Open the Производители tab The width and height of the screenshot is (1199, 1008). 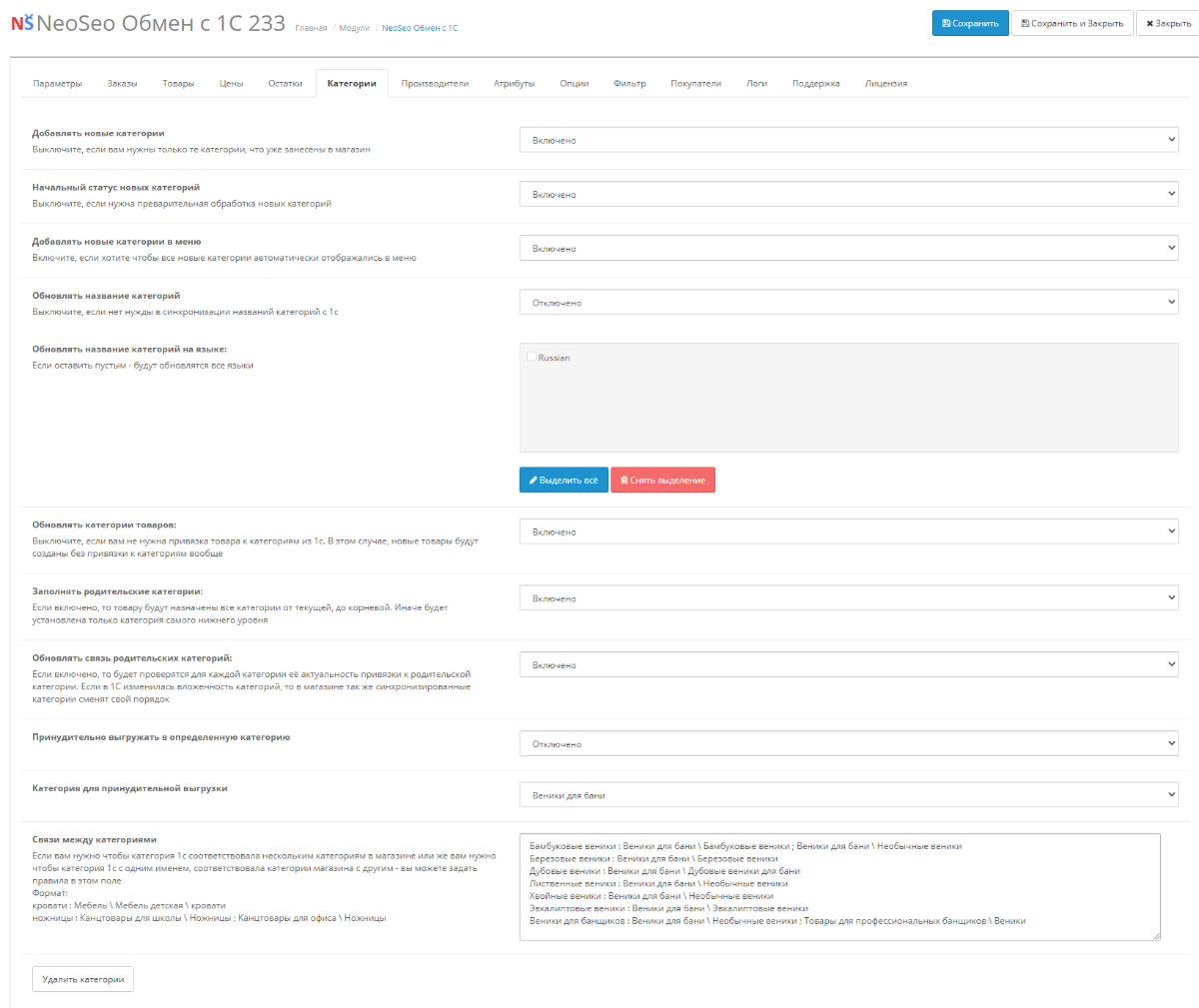tap(435, 84)
